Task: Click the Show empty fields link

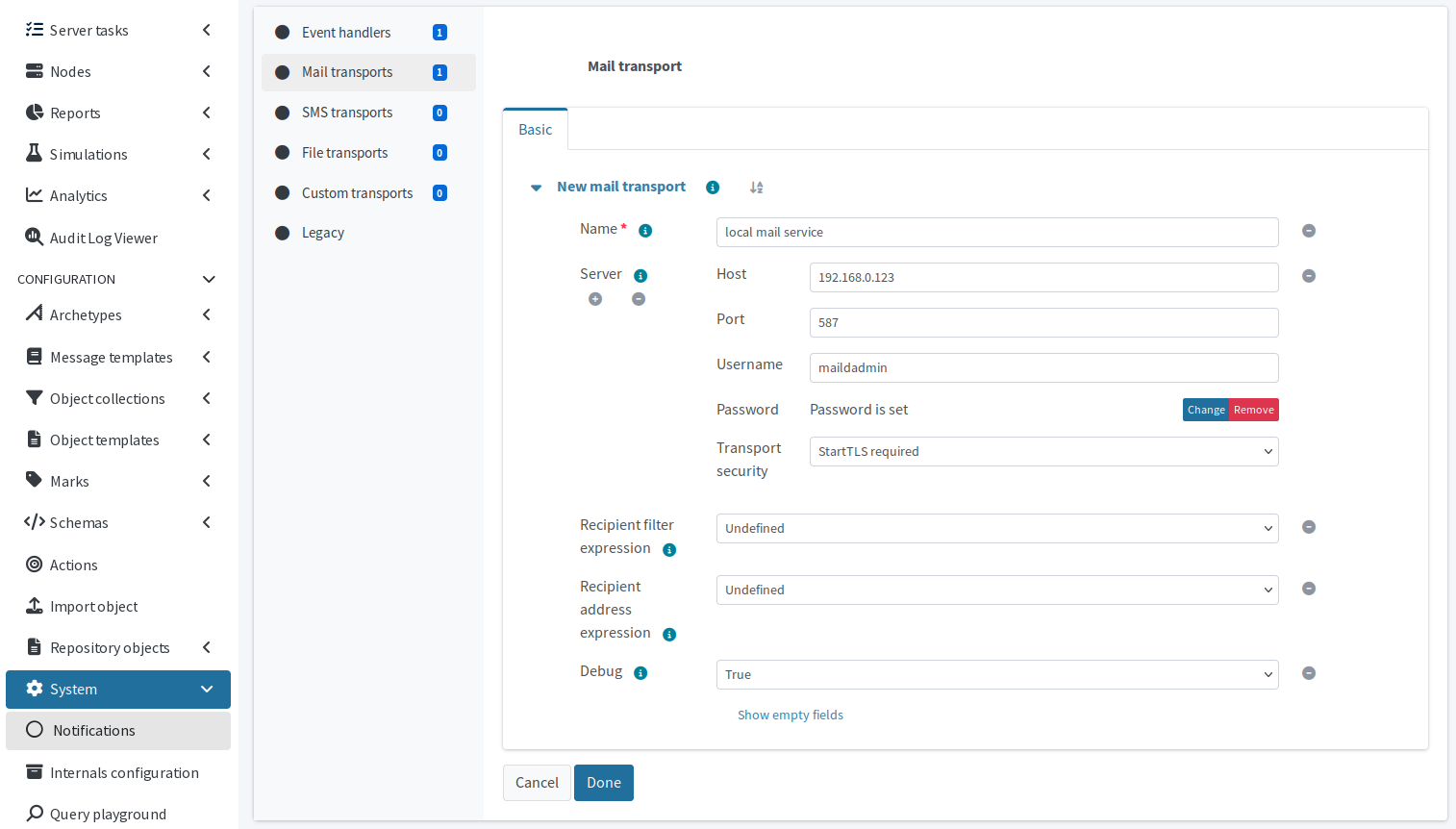Action: 791,715
